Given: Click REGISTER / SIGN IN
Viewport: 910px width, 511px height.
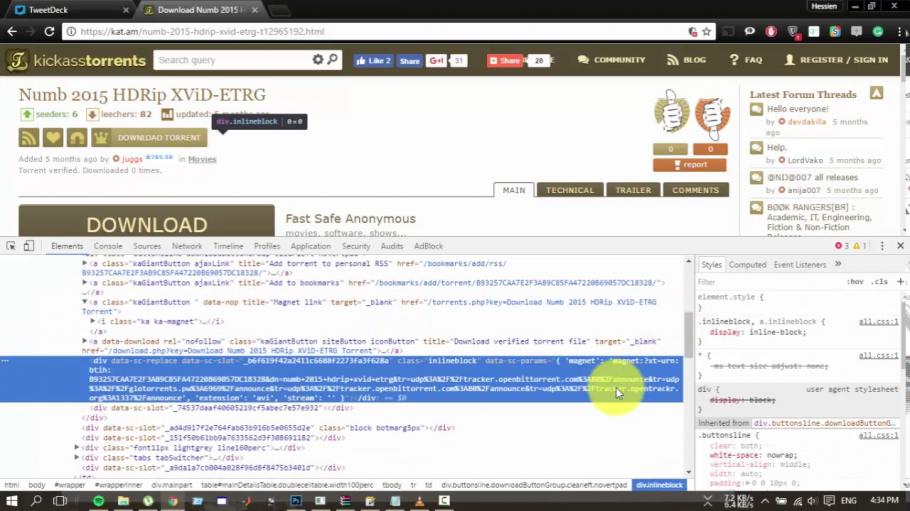Looking at the screenshot, I should click(x=836, y=60).
